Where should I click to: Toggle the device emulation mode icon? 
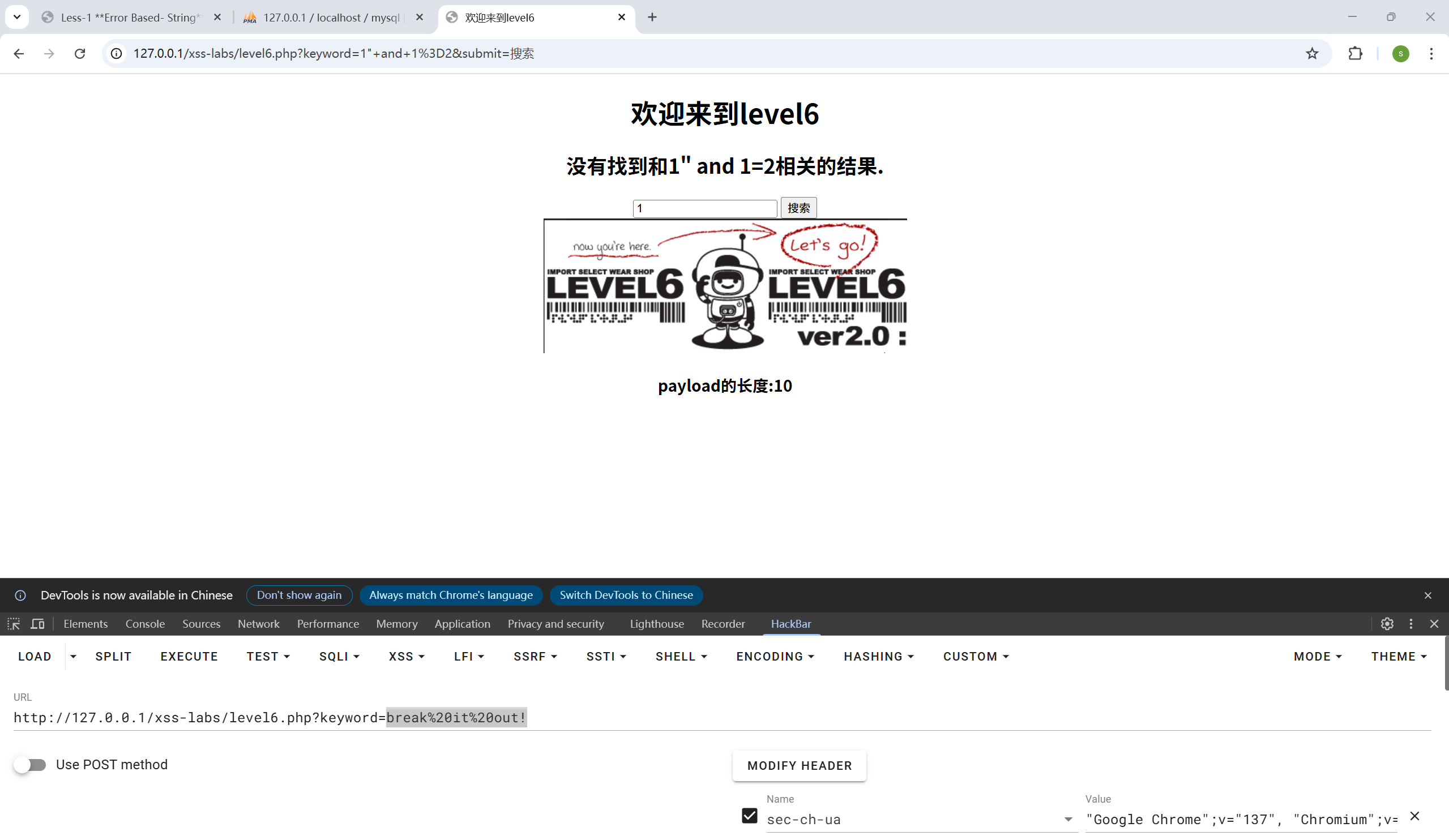37,624
